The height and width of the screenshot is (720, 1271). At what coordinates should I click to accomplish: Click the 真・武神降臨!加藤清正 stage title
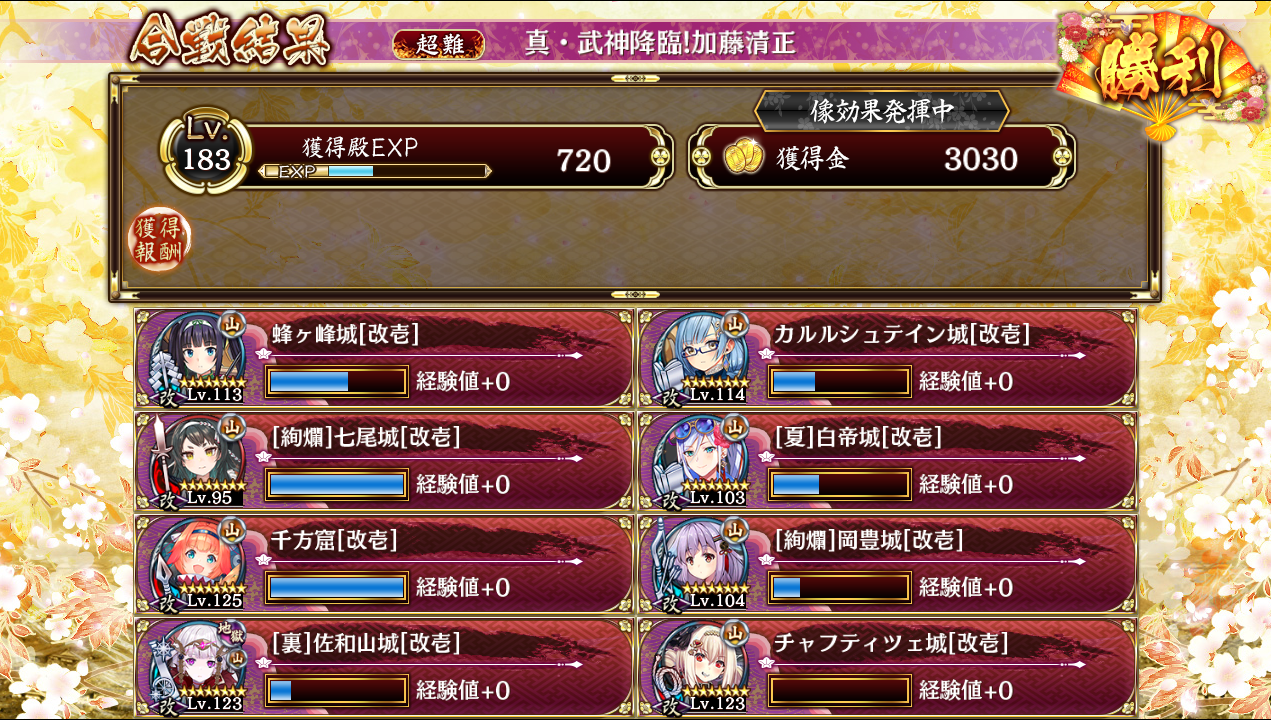660,44
